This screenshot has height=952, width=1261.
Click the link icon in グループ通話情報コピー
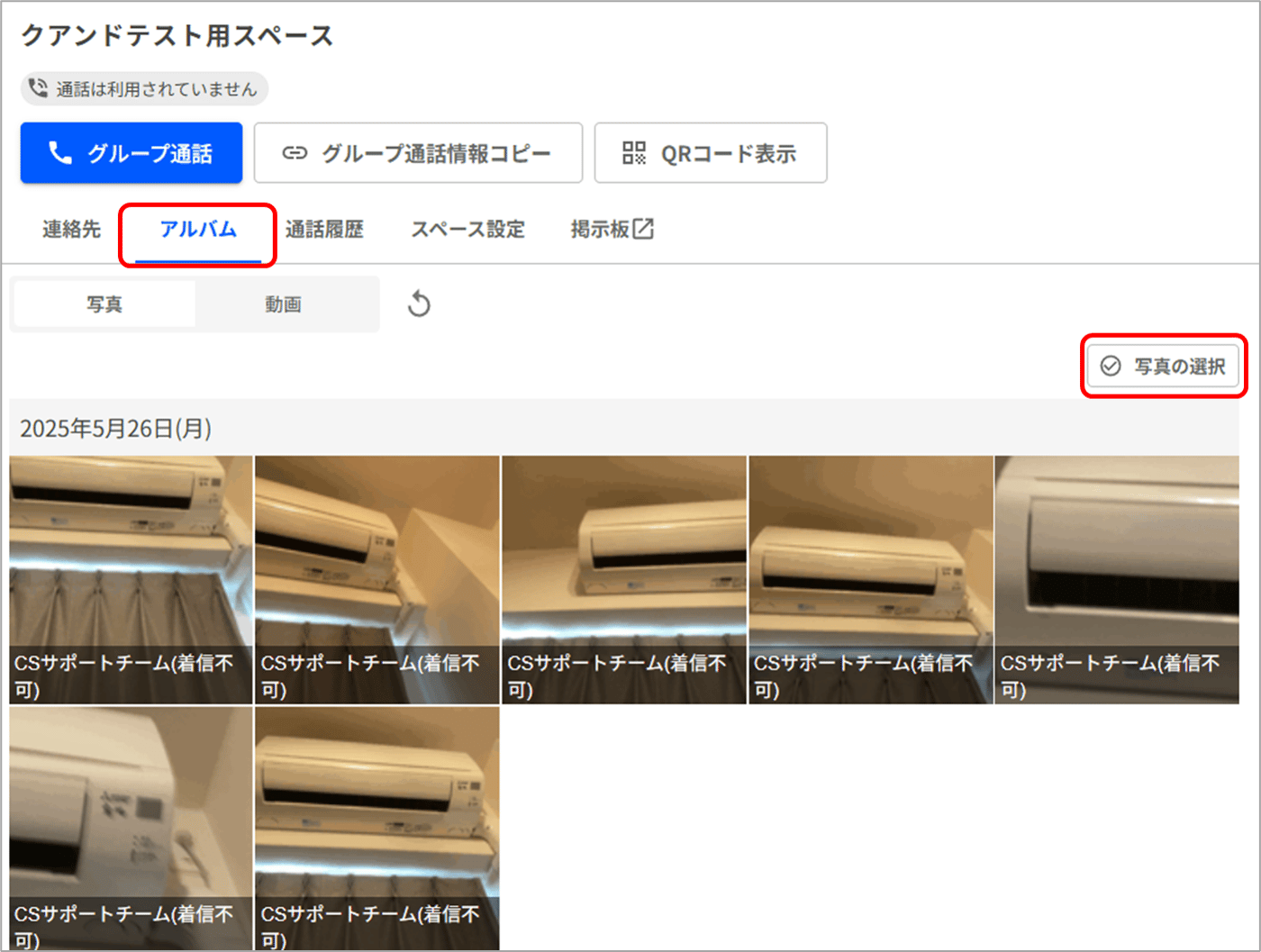(x=295, y=153)
